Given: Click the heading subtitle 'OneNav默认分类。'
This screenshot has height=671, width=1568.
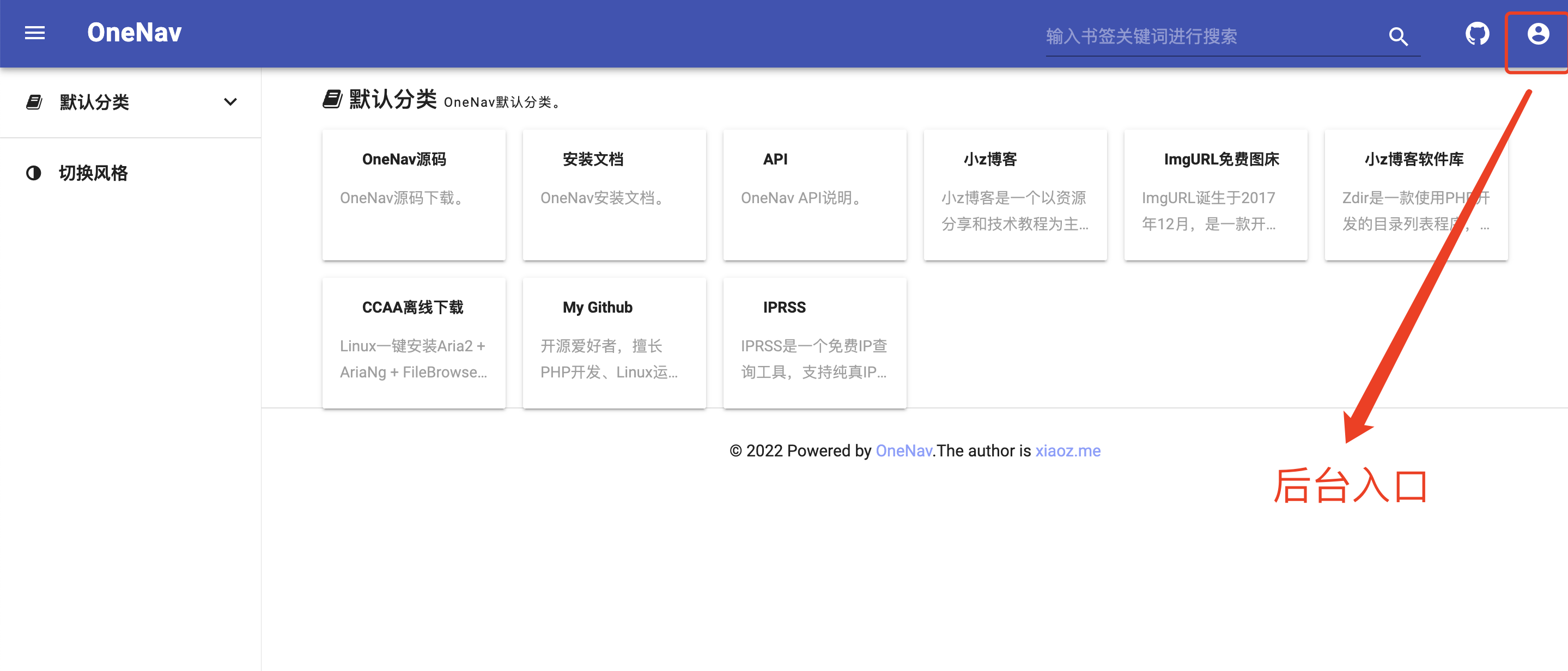Looking at the screenshot, I should 502,102.
